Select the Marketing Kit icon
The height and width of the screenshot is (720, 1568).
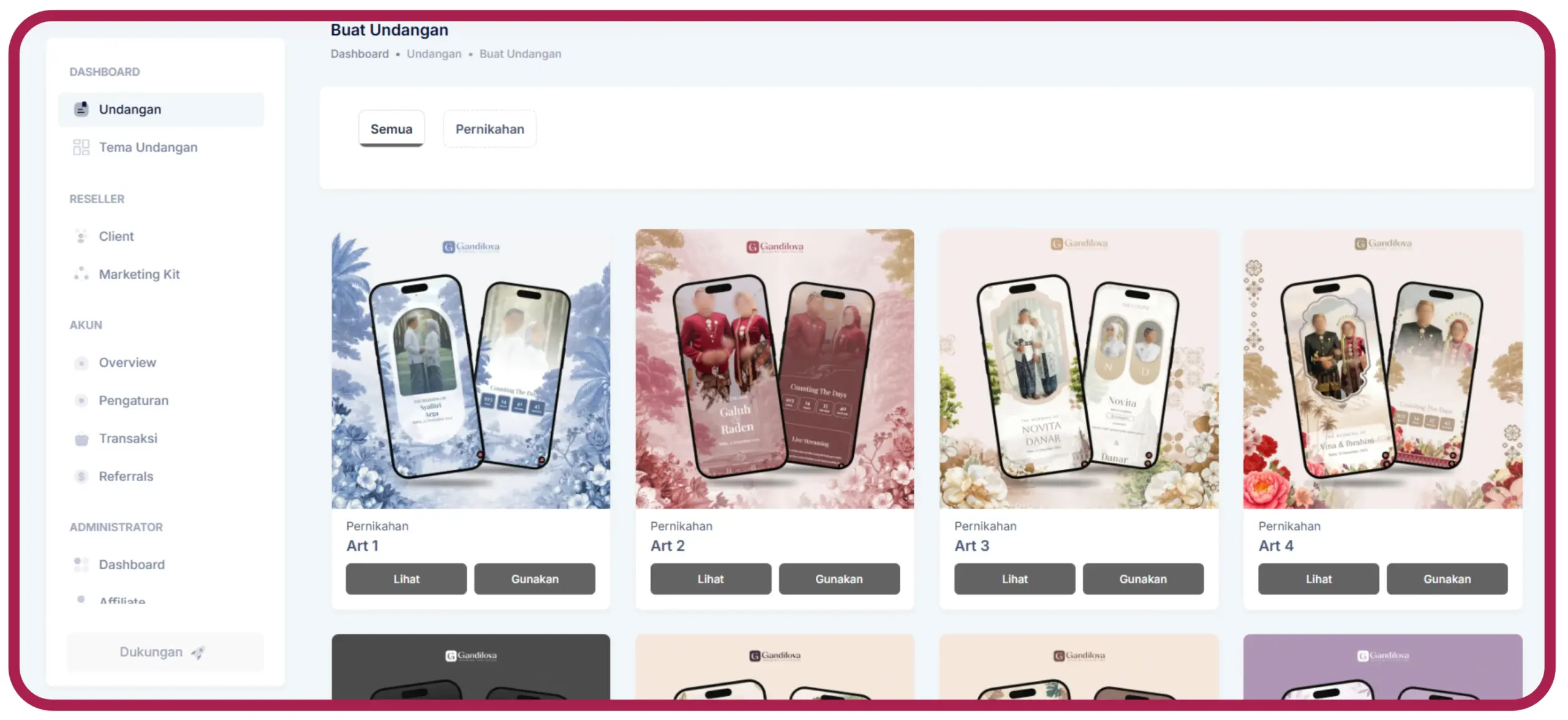coord(81,274)
